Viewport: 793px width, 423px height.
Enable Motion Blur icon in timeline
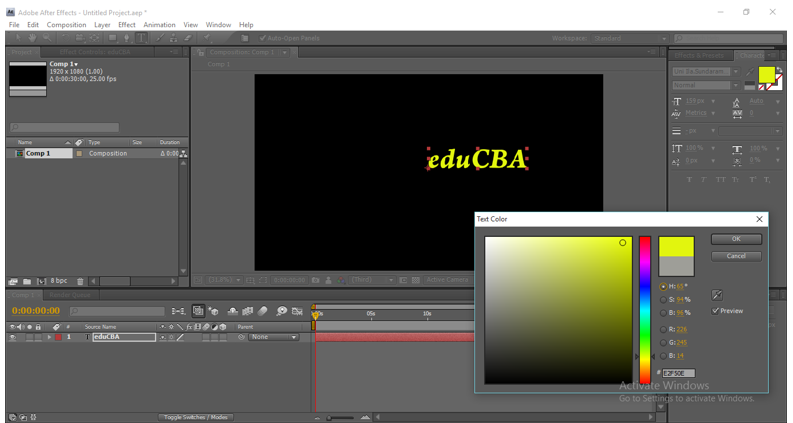click(262, 311)
